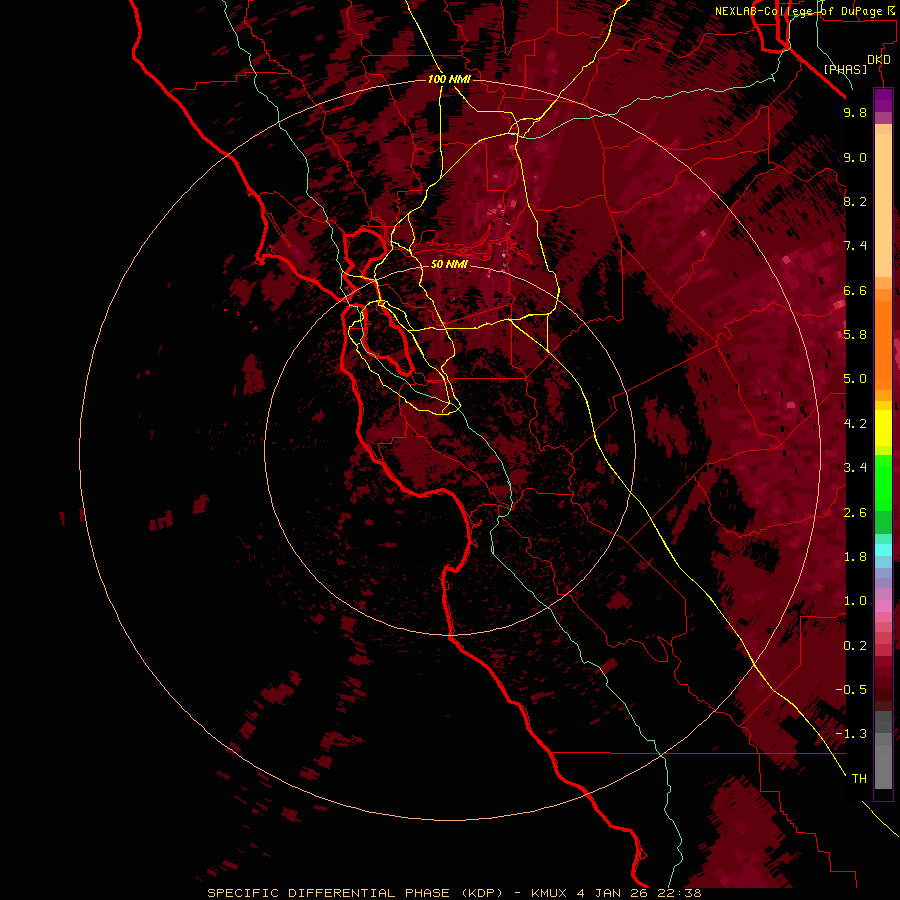Pick the yellow band on the color scale
The height and width of the screenshot is (900, 900).
pos(883,428)
